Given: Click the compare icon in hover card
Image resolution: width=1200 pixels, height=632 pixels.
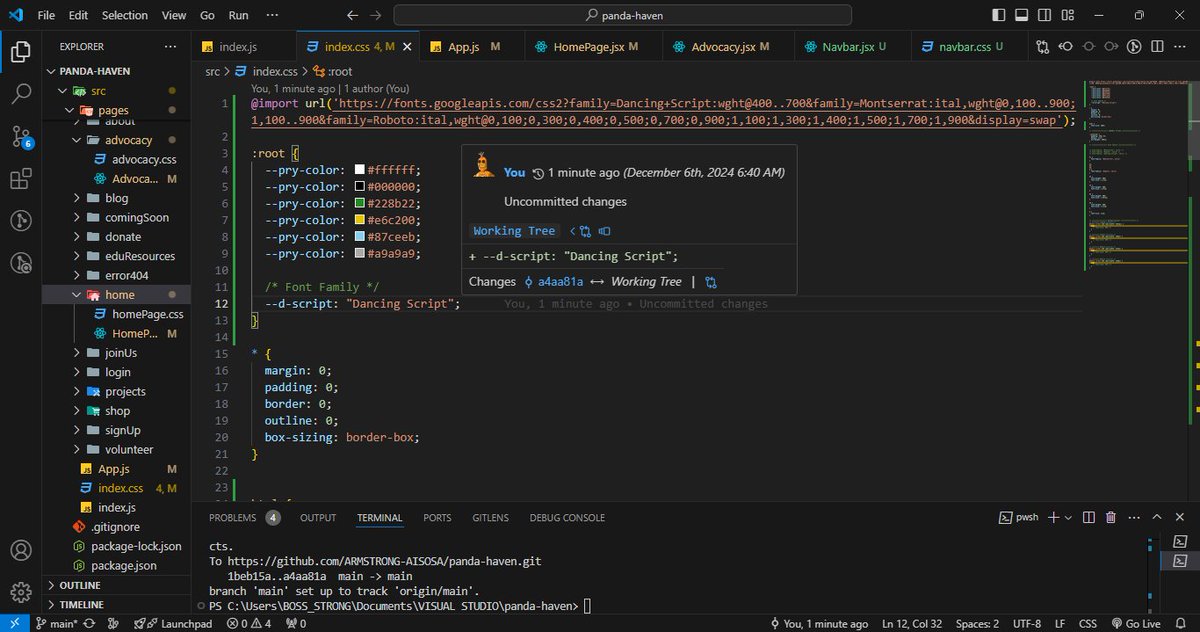Looking at the screenshot, I should coord(711,282).
